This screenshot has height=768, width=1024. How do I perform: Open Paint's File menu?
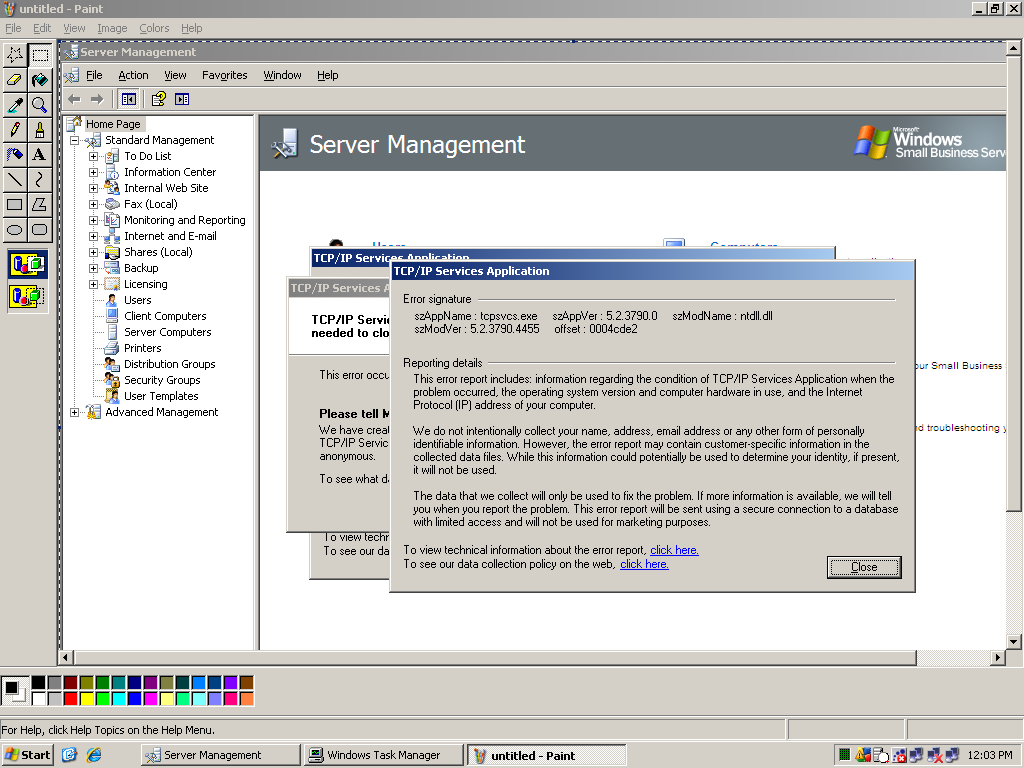click(13, 28)
